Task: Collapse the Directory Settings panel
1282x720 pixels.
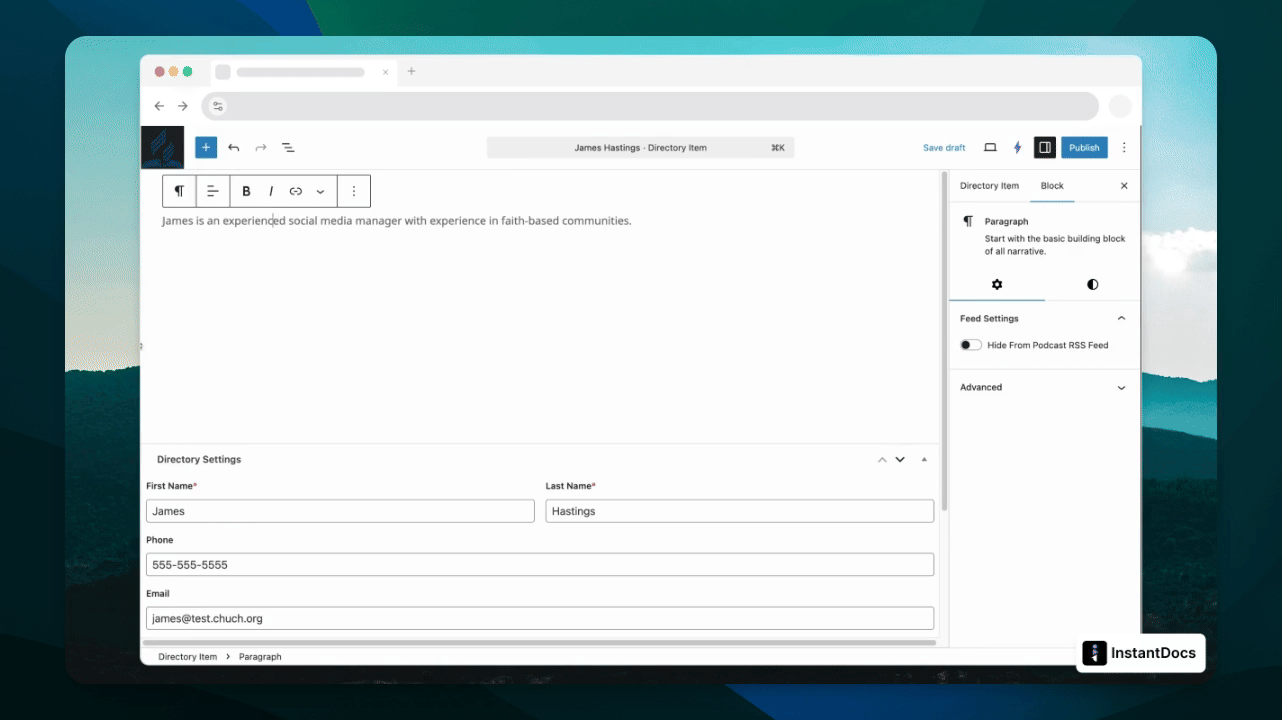Action: coord(924,460)
